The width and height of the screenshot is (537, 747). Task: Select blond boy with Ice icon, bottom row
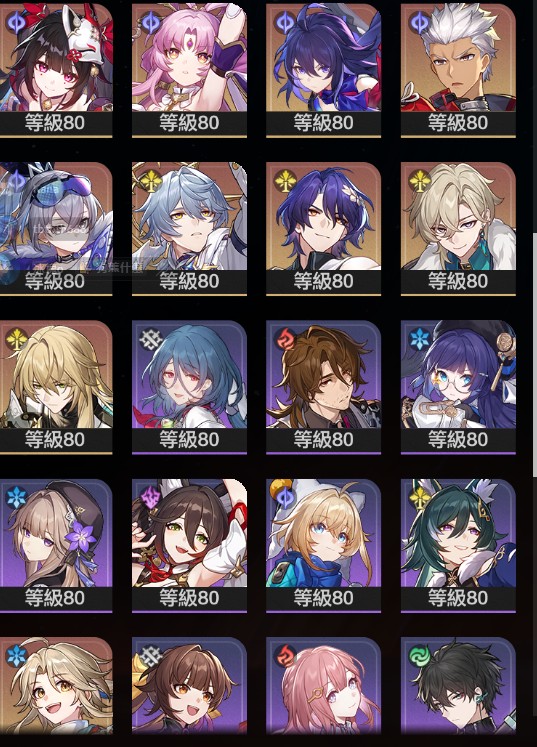56,686
